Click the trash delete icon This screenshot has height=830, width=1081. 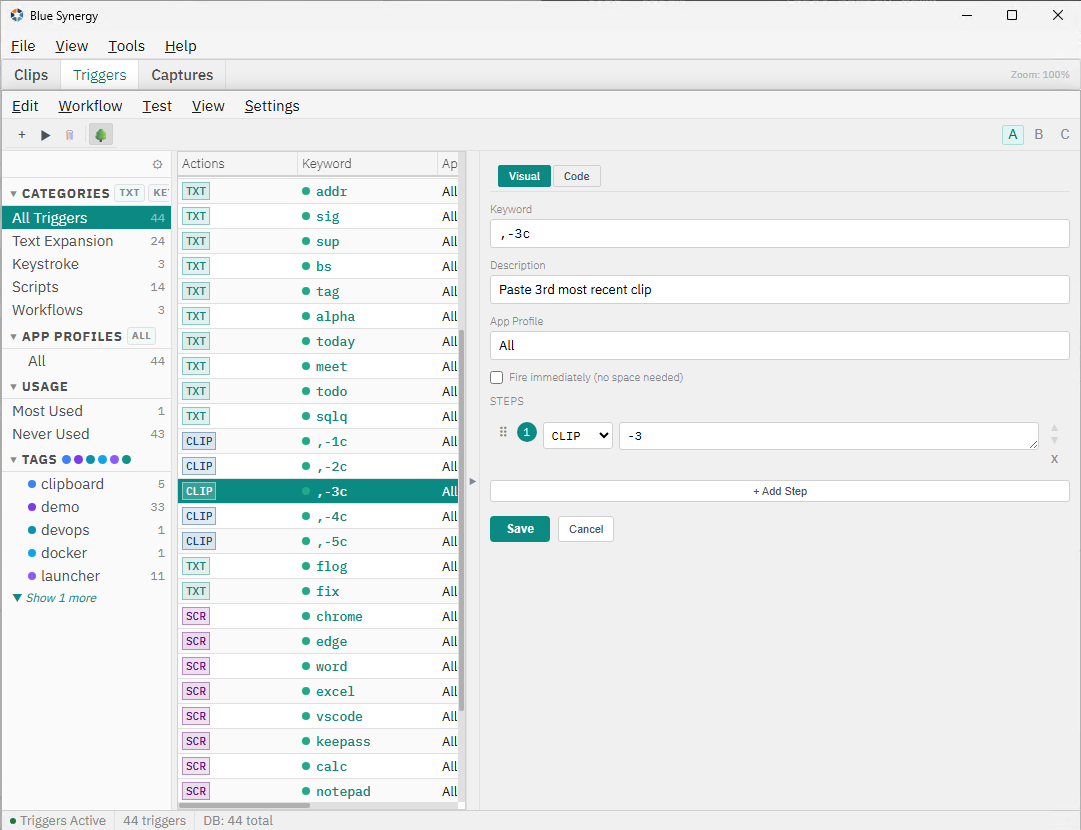click(70, 135)
